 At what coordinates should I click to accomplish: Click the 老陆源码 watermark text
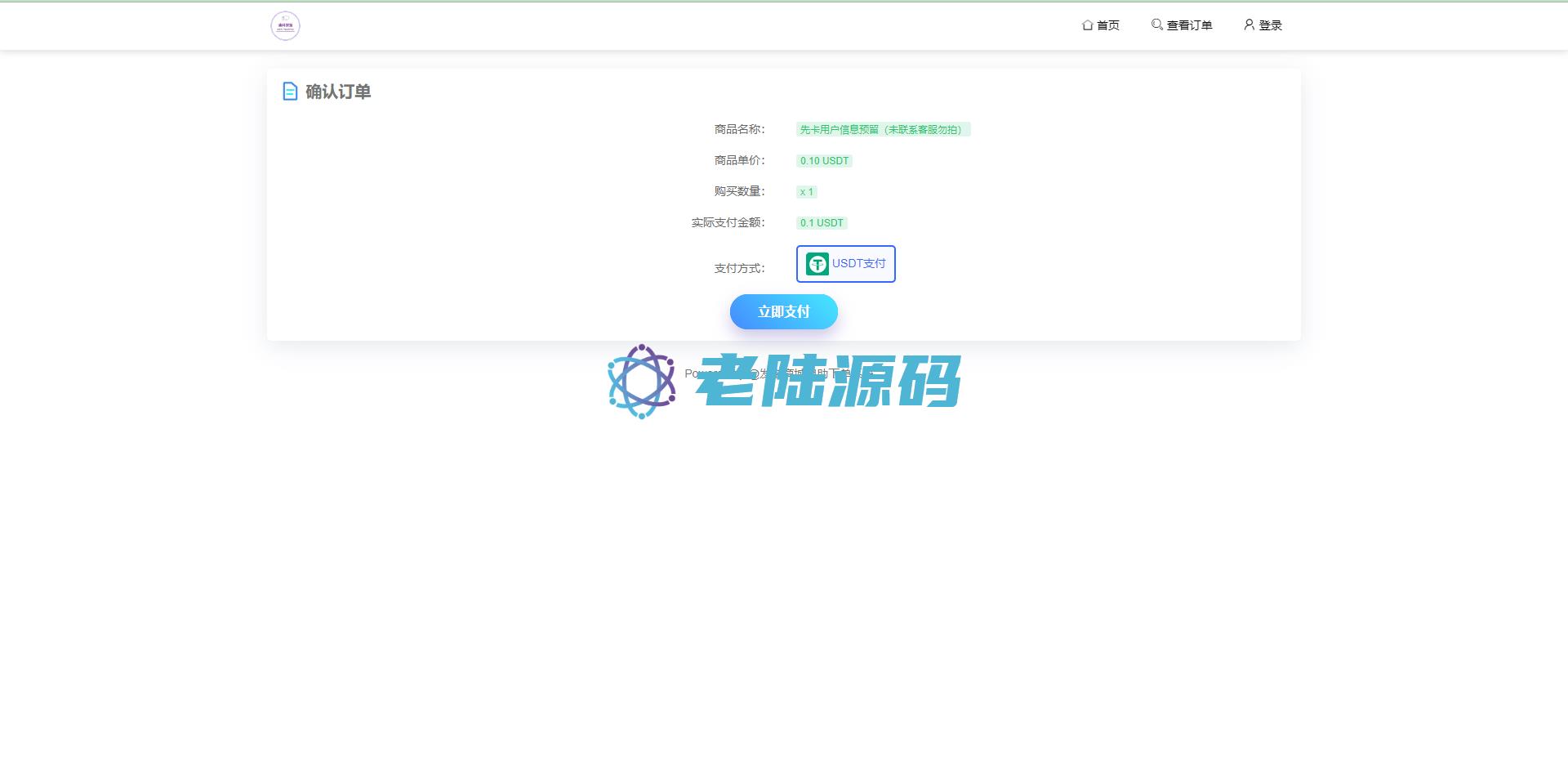tap(828, 382)
